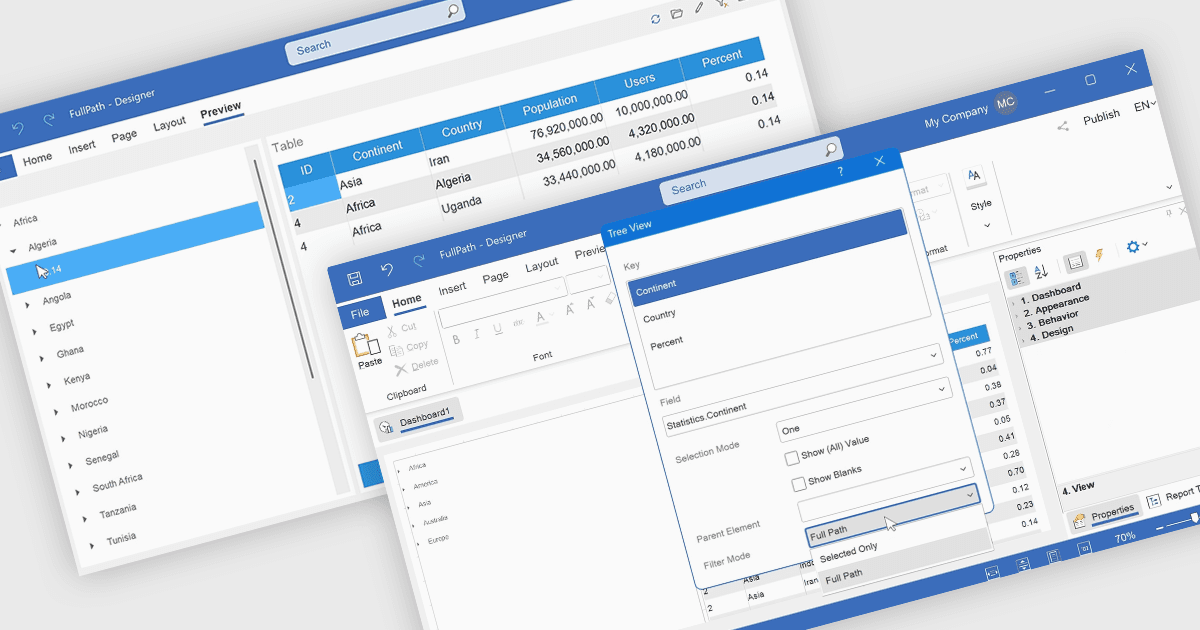Sort properties alphabetically with the A-Z icon
Image resolution: width=1200 pixels, height=630 pixels.
[x=1041, y=271]
